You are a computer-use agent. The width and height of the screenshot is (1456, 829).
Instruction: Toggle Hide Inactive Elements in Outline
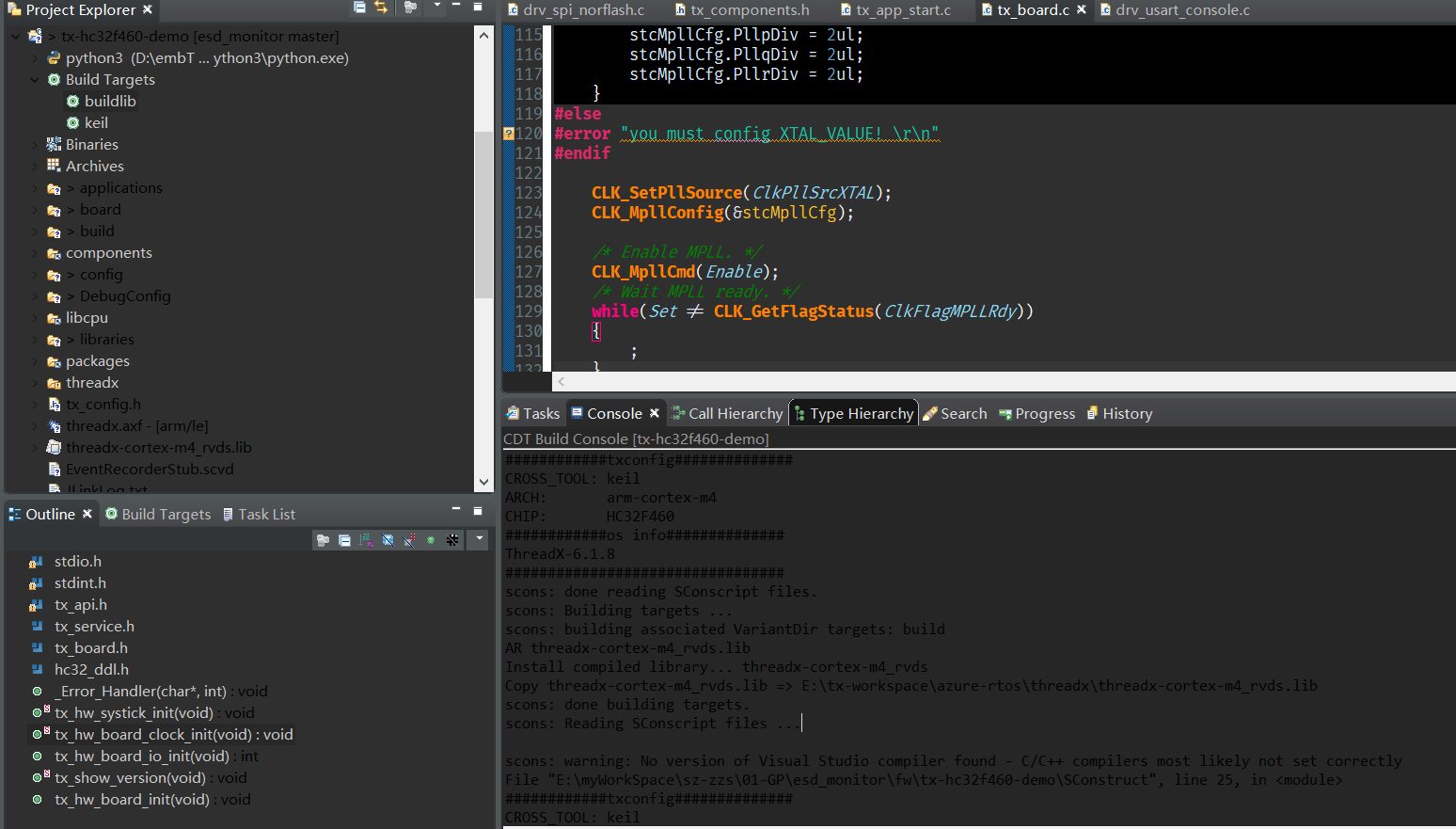click(452, 540)
